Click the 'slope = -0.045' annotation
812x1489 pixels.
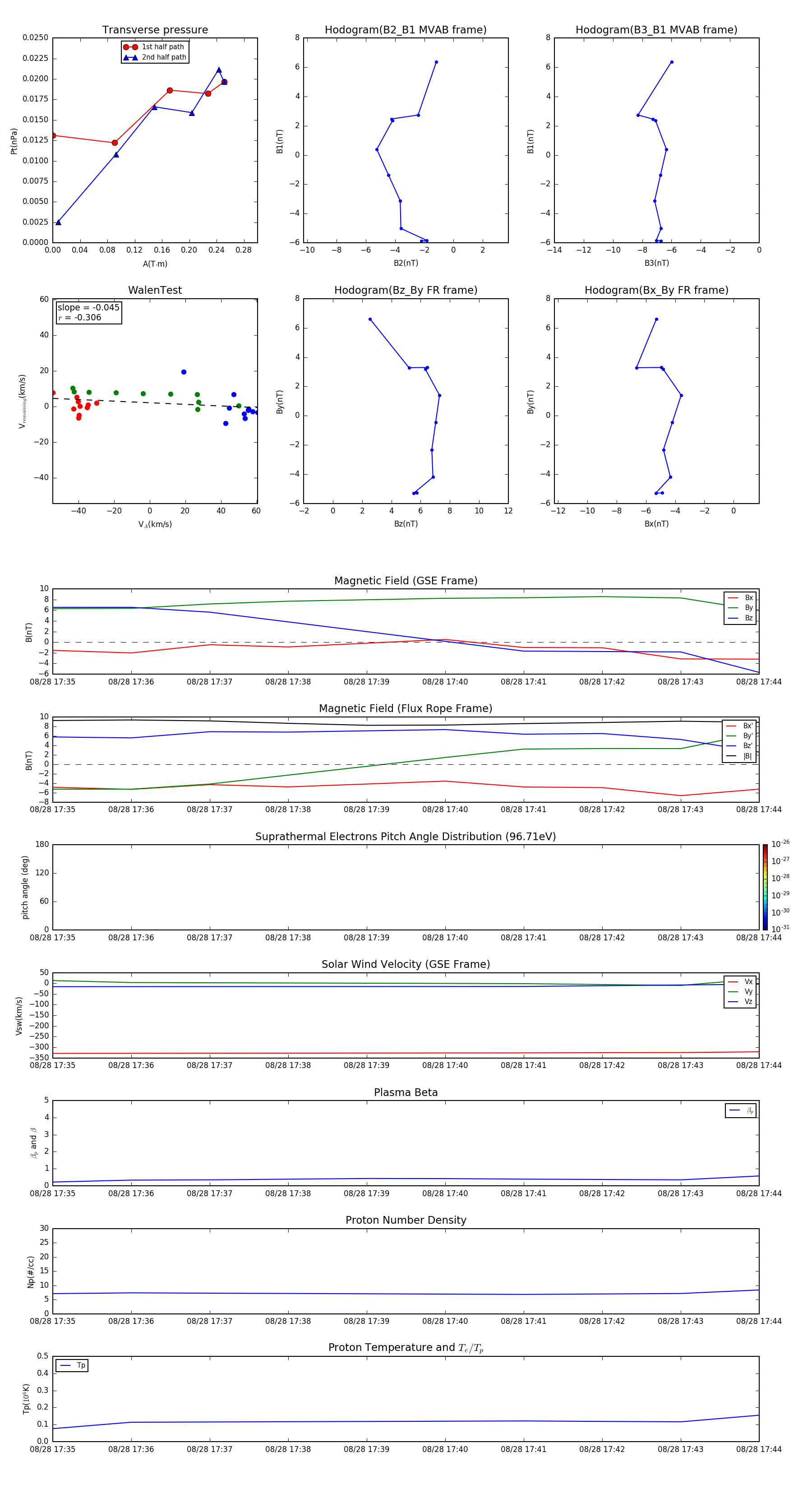88,308
